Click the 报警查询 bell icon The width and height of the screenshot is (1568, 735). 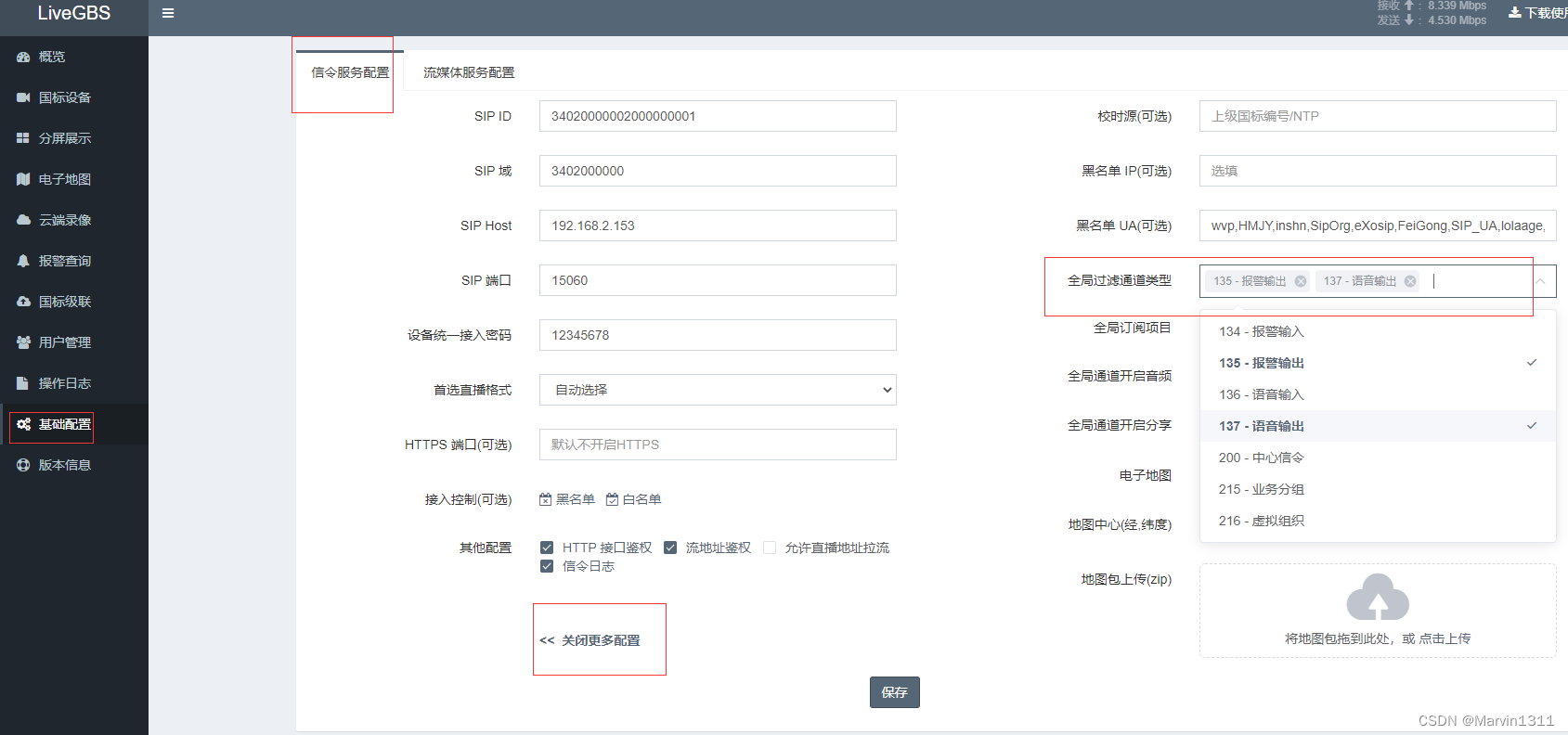[x=23, y=261]
